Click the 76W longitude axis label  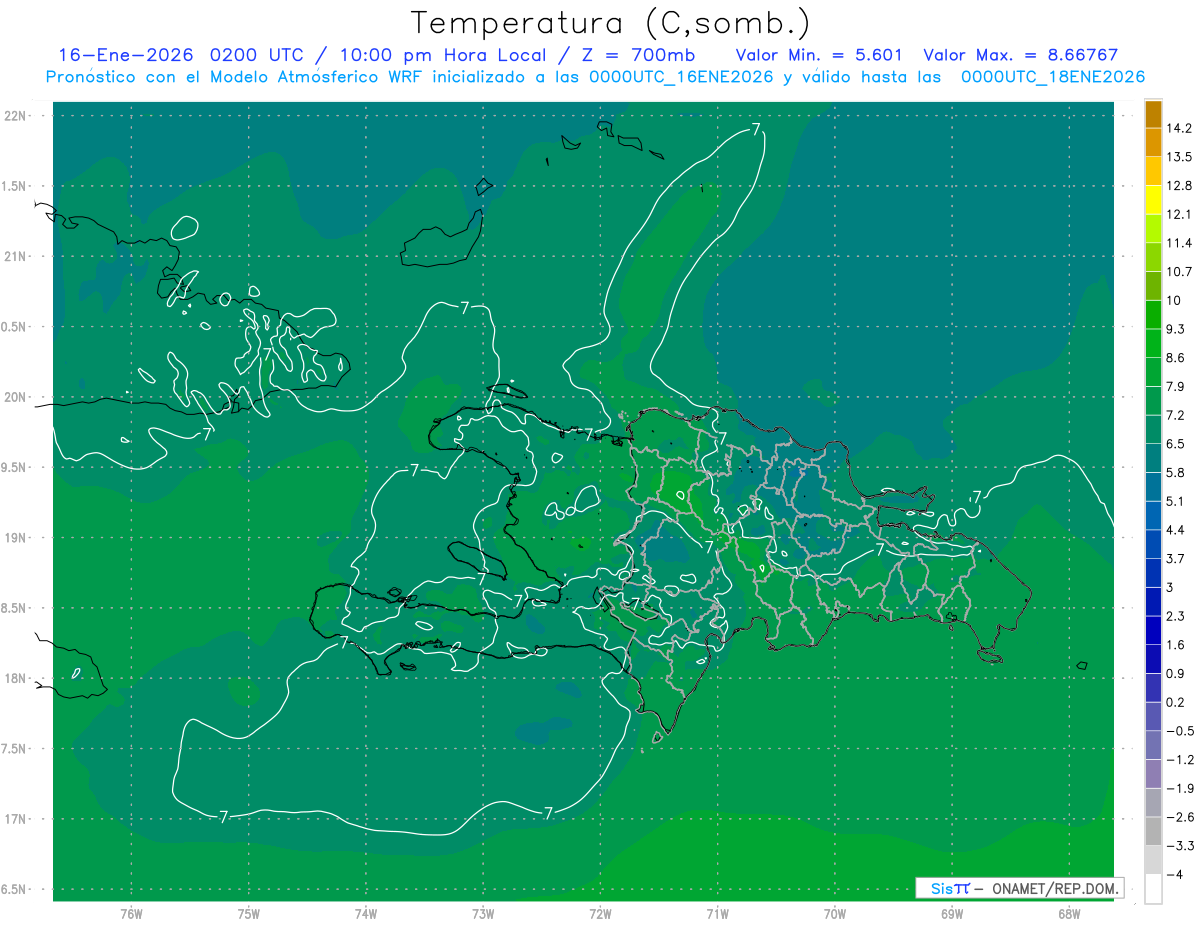click(131, 913)
